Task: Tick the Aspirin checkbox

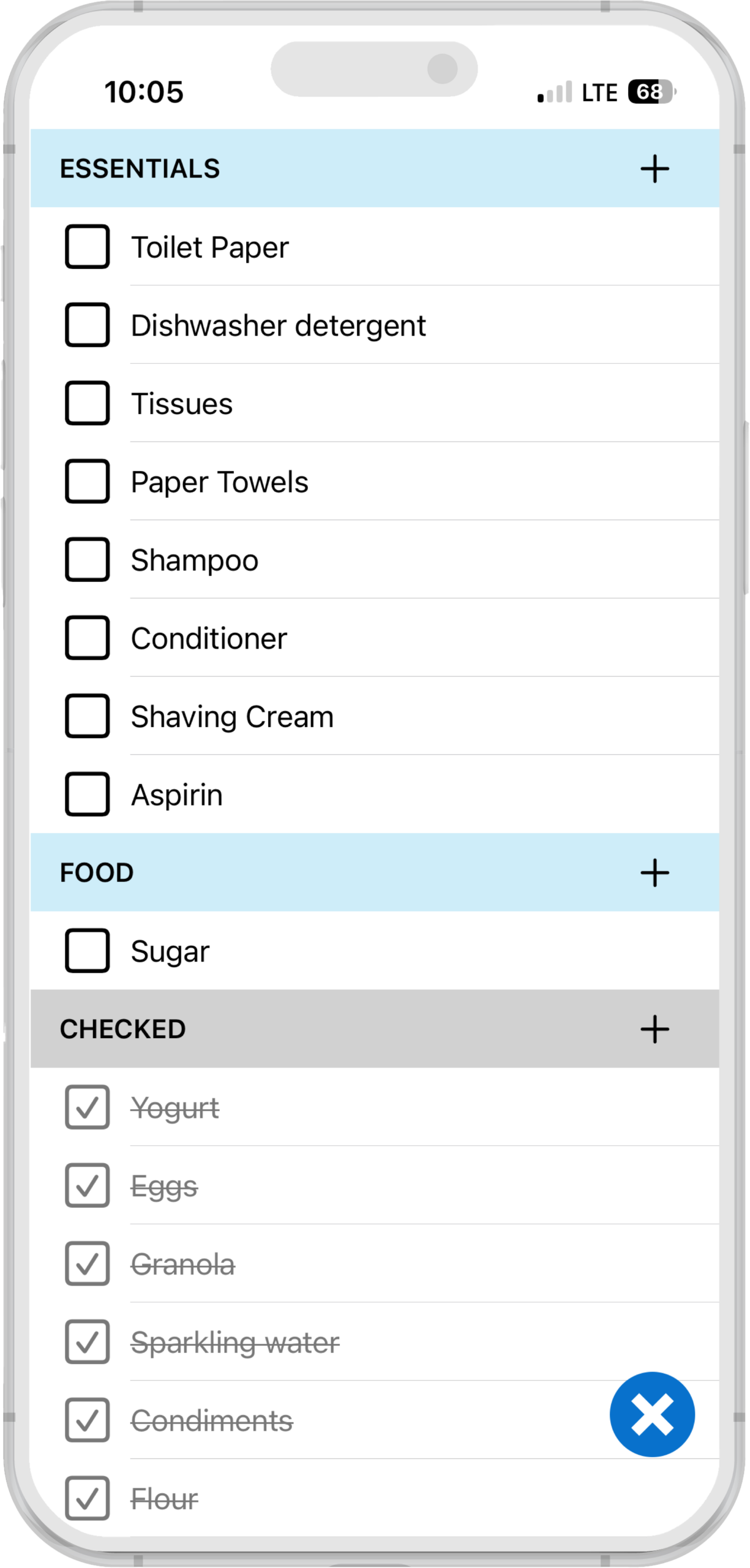Action: click(x=88, y=794)
